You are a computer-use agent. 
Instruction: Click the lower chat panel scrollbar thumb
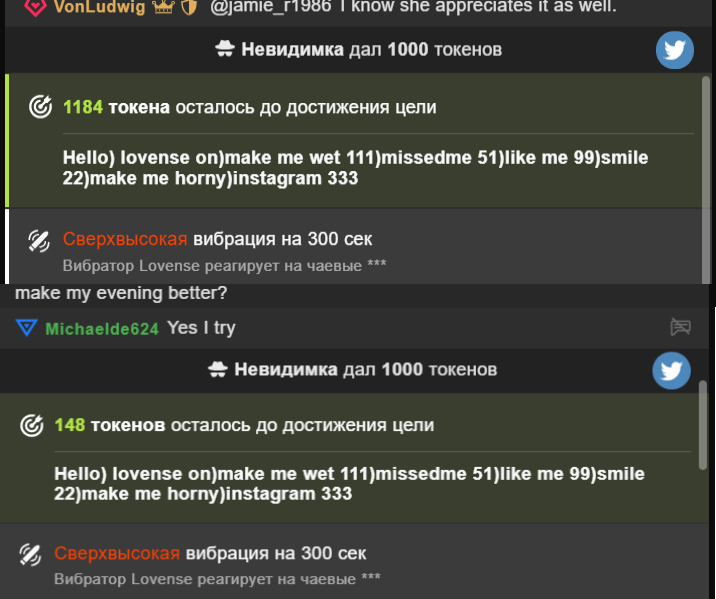pyautogui.click(x=703, y=425)
